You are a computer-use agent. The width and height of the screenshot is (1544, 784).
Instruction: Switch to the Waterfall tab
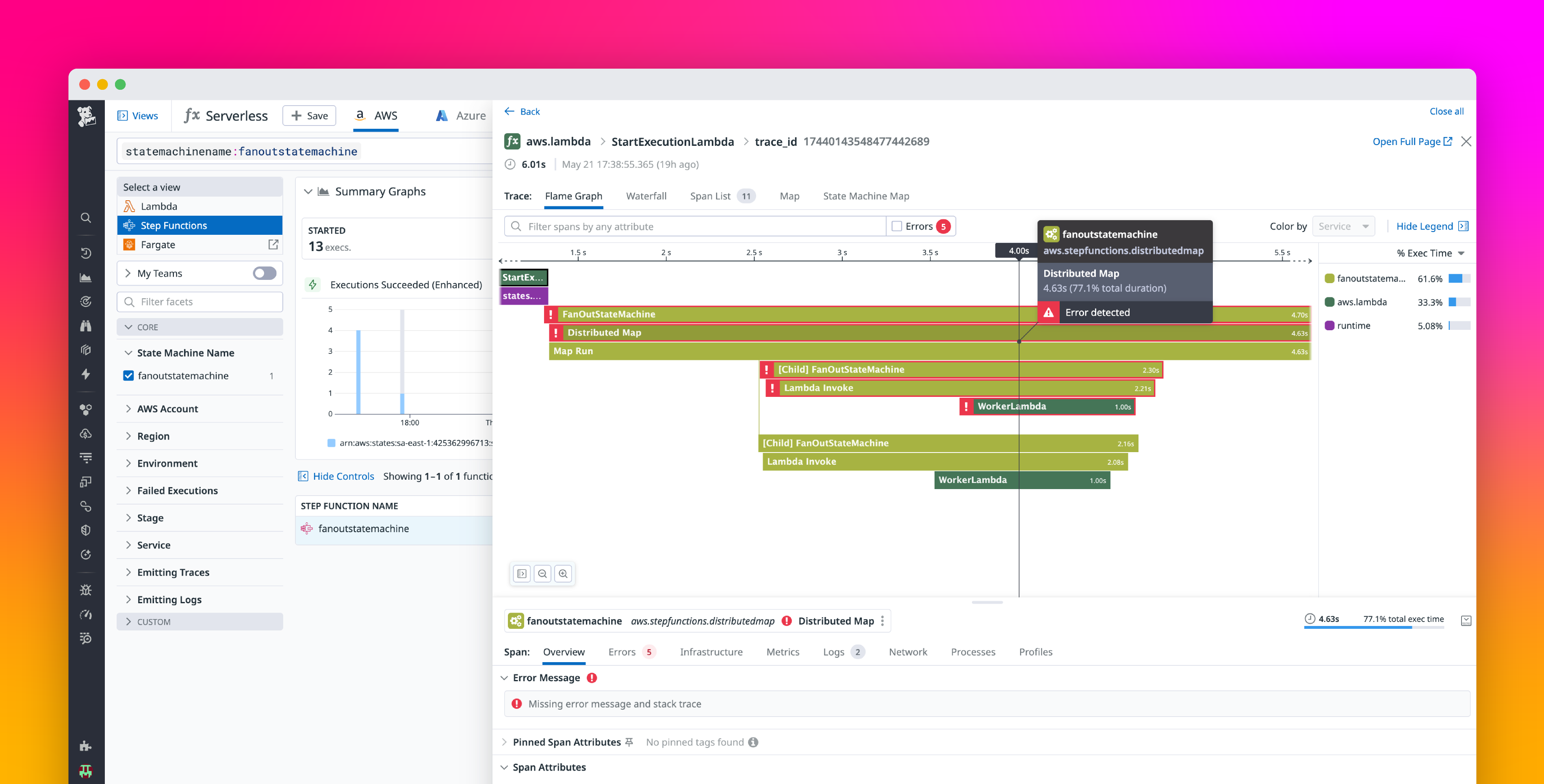click(x=646, y=196)
